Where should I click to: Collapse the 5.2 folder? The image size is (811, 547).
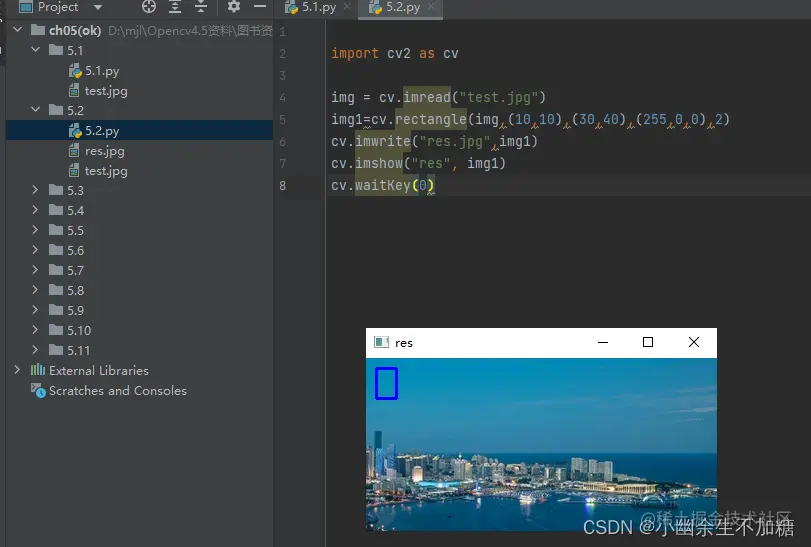(x=36, y=110)
